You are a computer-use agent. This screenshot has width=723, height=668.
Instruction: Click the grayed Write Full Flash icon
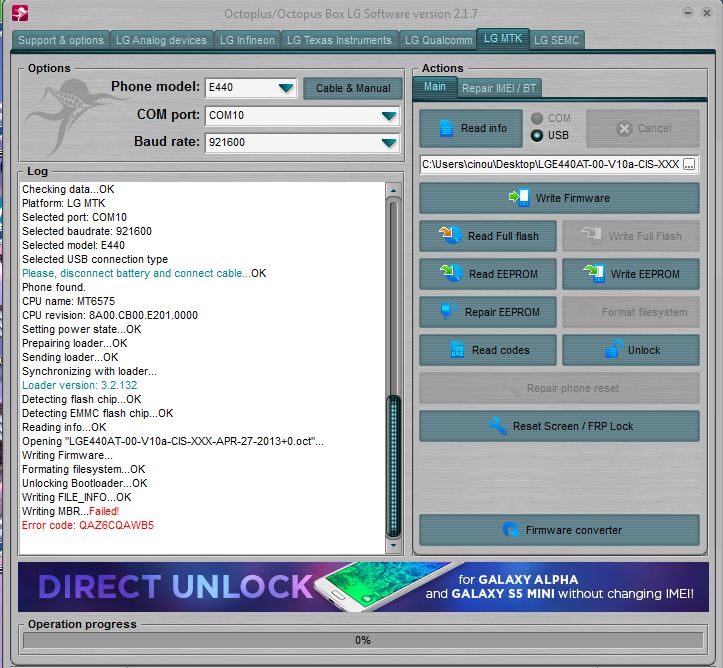click(x=592, y=236)
